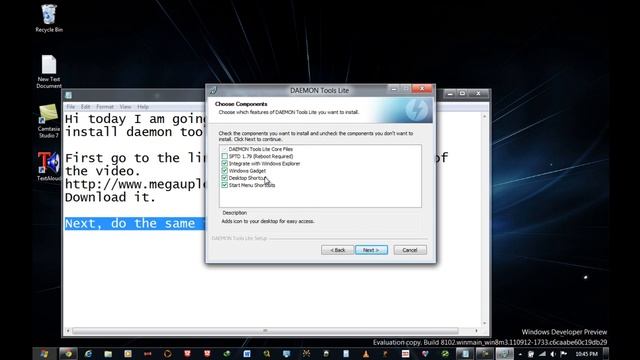Click Notepad vertical scroll-up arrow
Image resolution: width=640 pixels, height=360 pixels.
coord(484,116)
